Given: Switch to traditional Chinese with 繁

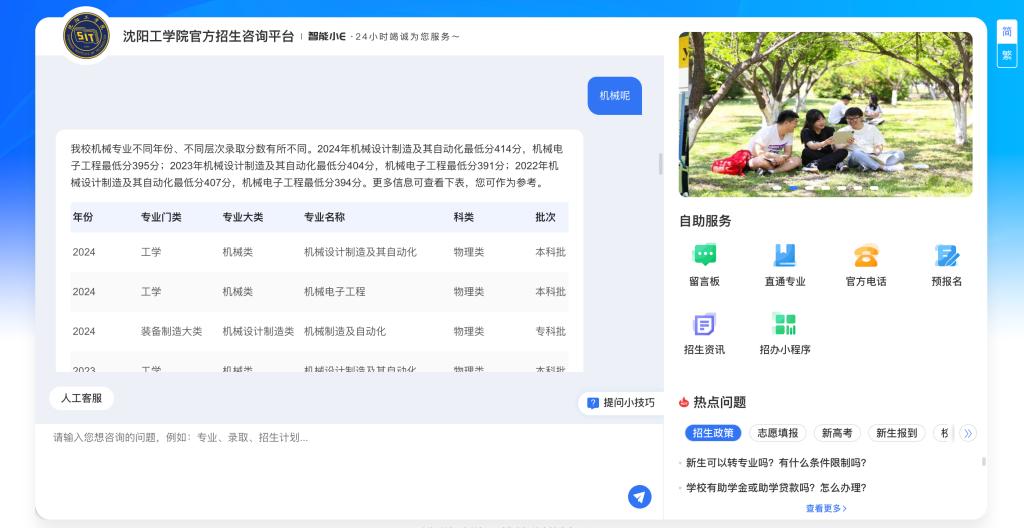Looking at the screenshot, I should click(1006, 55).
